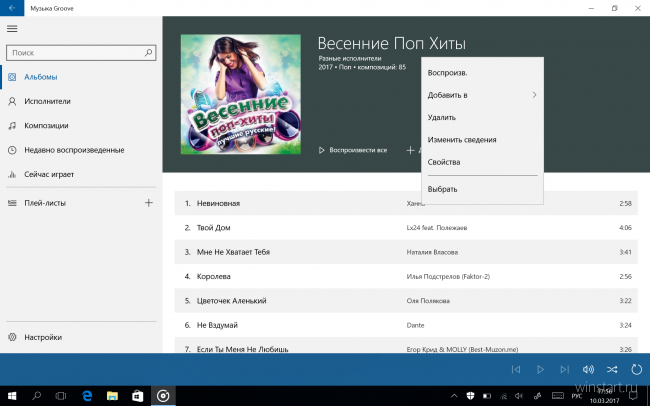Open Windows Store from taskbar
The width and height of the screenshot is (650, 406).
(137, 396)
